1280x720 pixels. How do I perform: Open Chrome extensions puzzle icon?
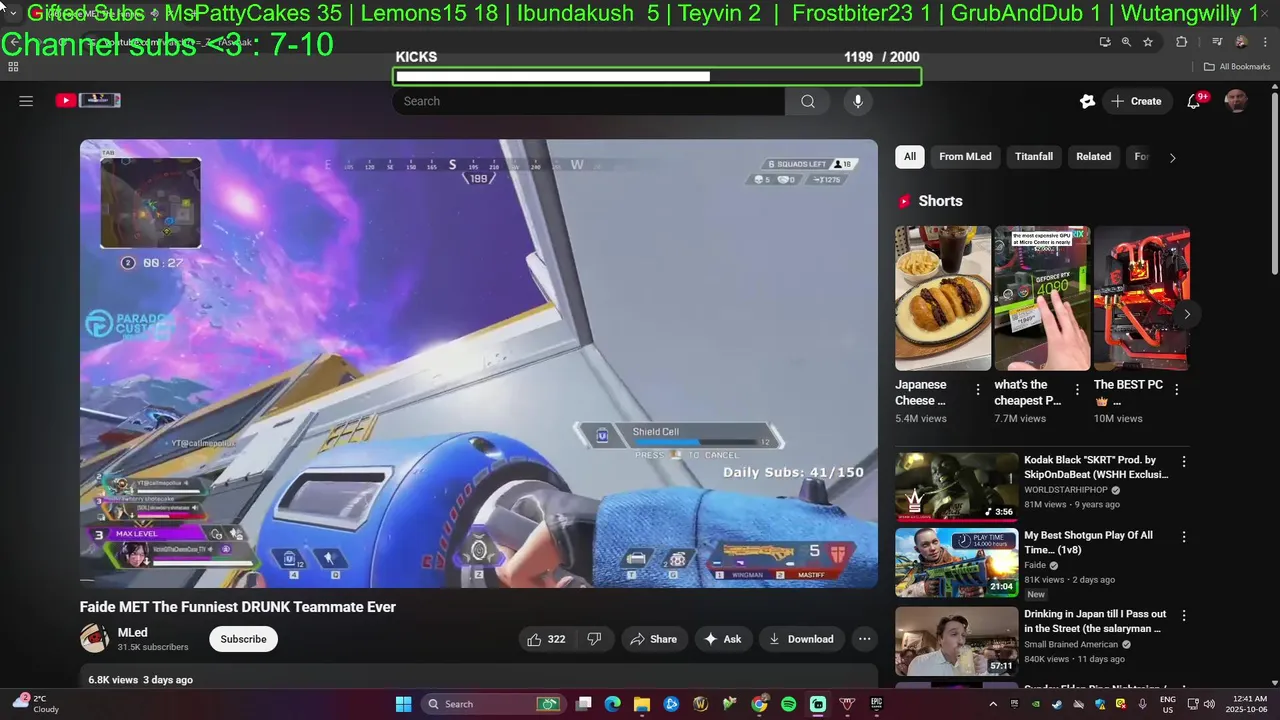1182,42
